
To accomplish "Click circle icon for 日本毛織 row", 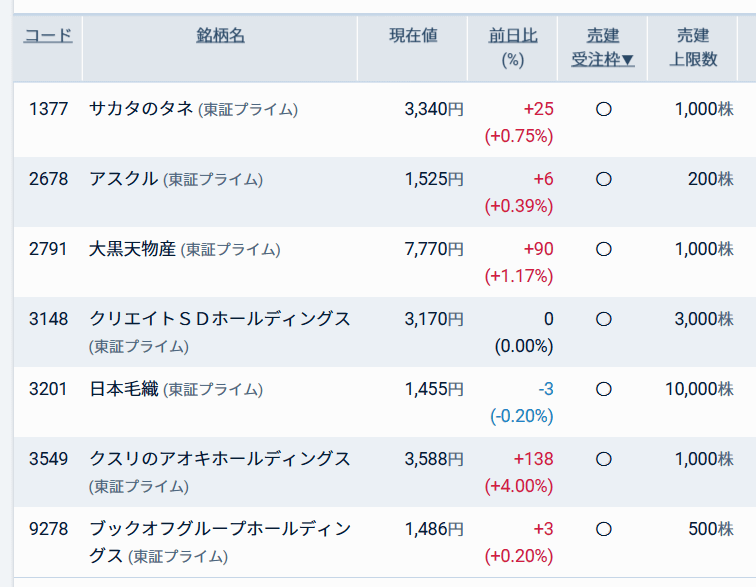I will pyautogui.click(x=604, y=389).
